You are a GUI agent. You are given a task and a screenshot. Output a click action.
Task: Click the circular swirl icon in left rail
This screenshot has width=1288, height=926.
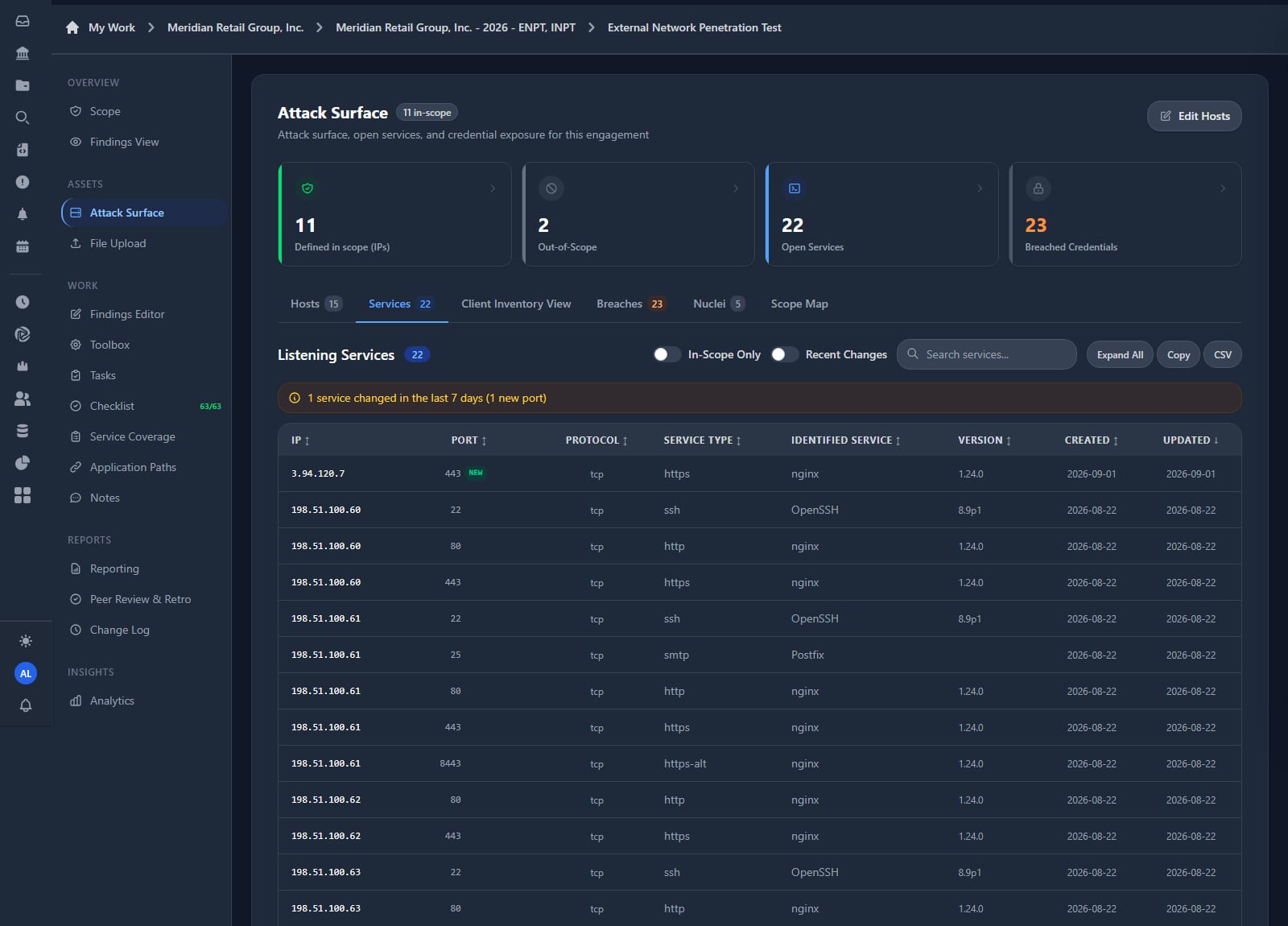coord(23,334)
